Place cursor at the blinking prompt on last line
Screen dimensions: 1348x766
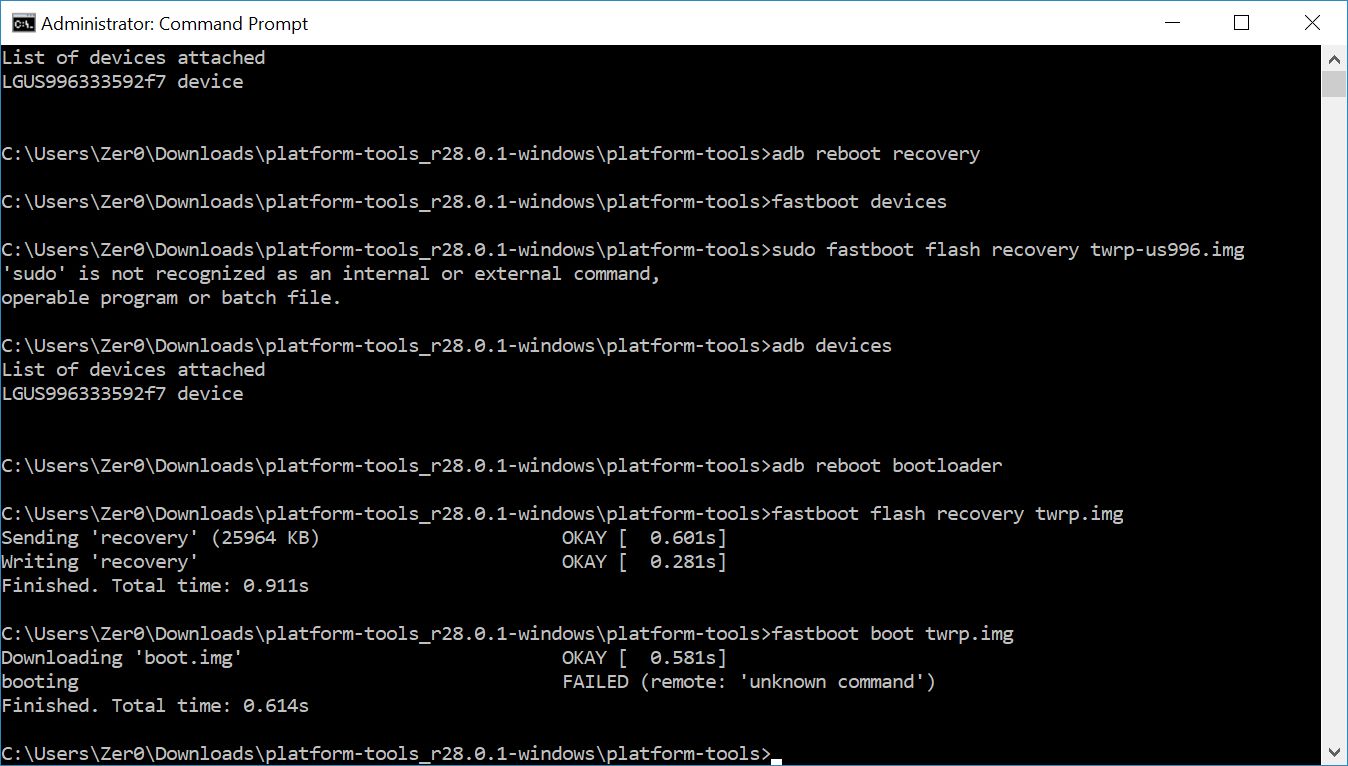pos(776,754)
